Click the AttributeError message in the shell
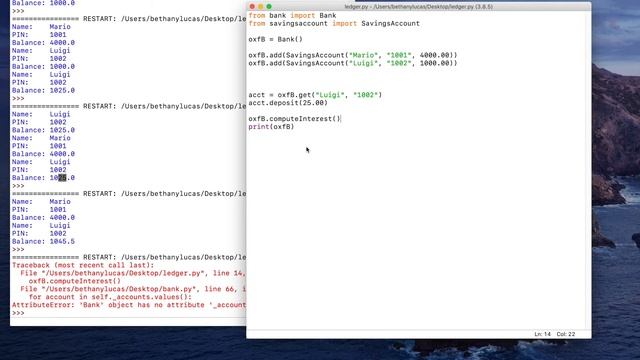The width and height of the screenshot is (640, 360). coord(129,305)
